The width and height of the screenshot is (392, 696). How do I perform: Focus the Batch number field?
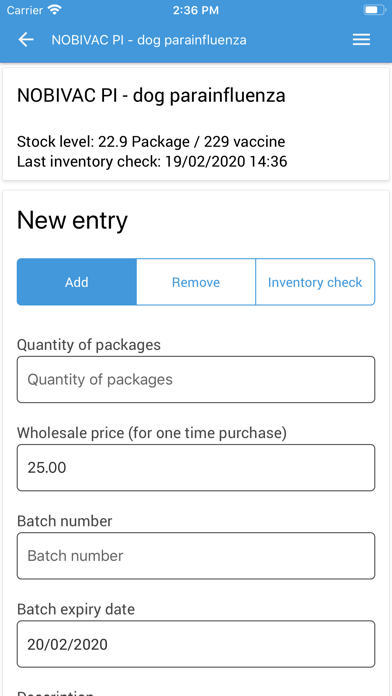click(196, 556)
